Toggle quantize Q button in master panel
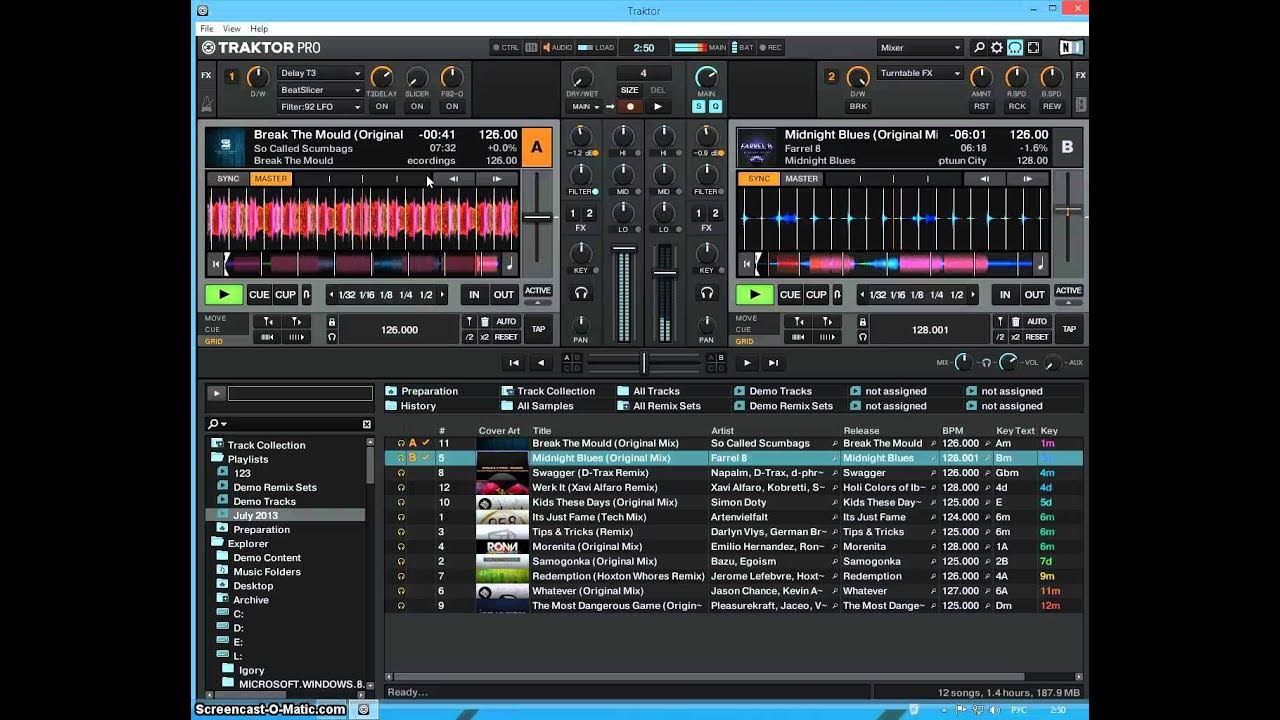Viewport: 1280px width, 720px height. 714,106
